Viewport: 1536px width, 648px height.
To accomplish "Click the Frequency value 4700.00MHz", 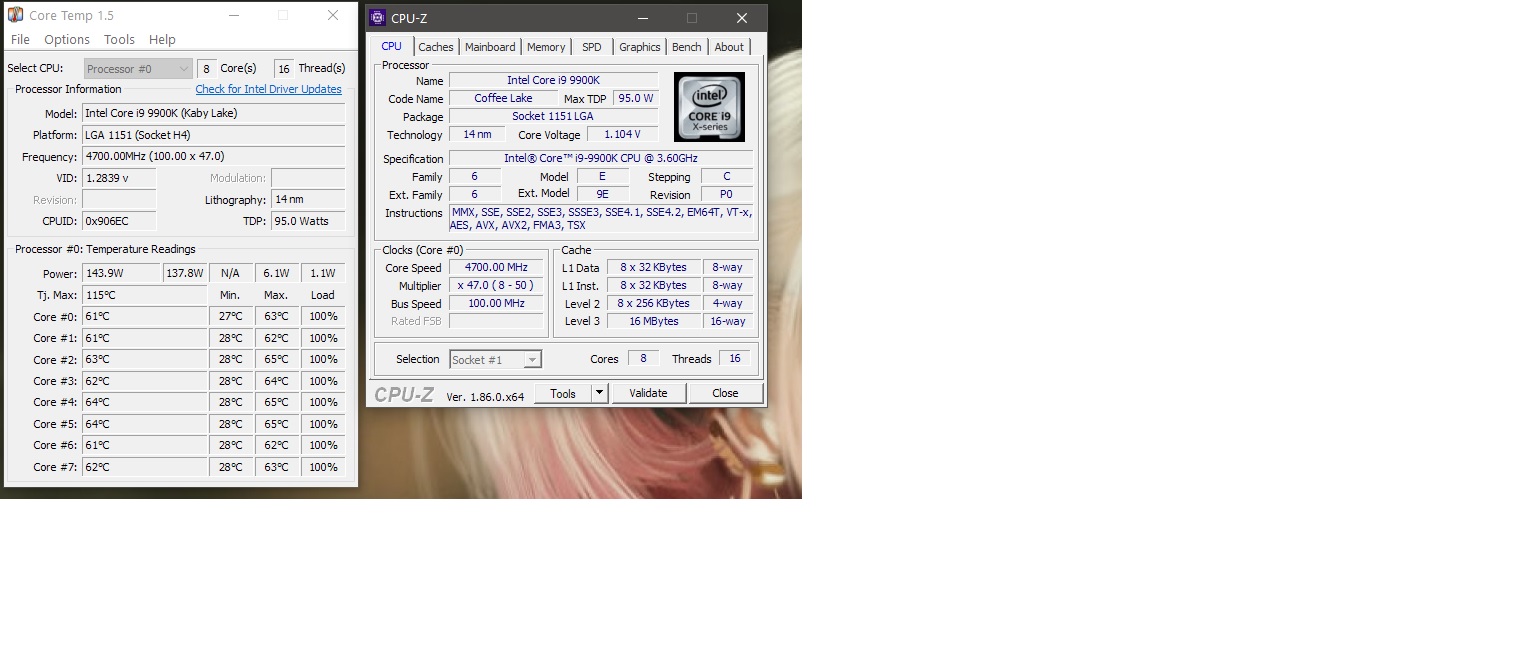I will 213,156.
